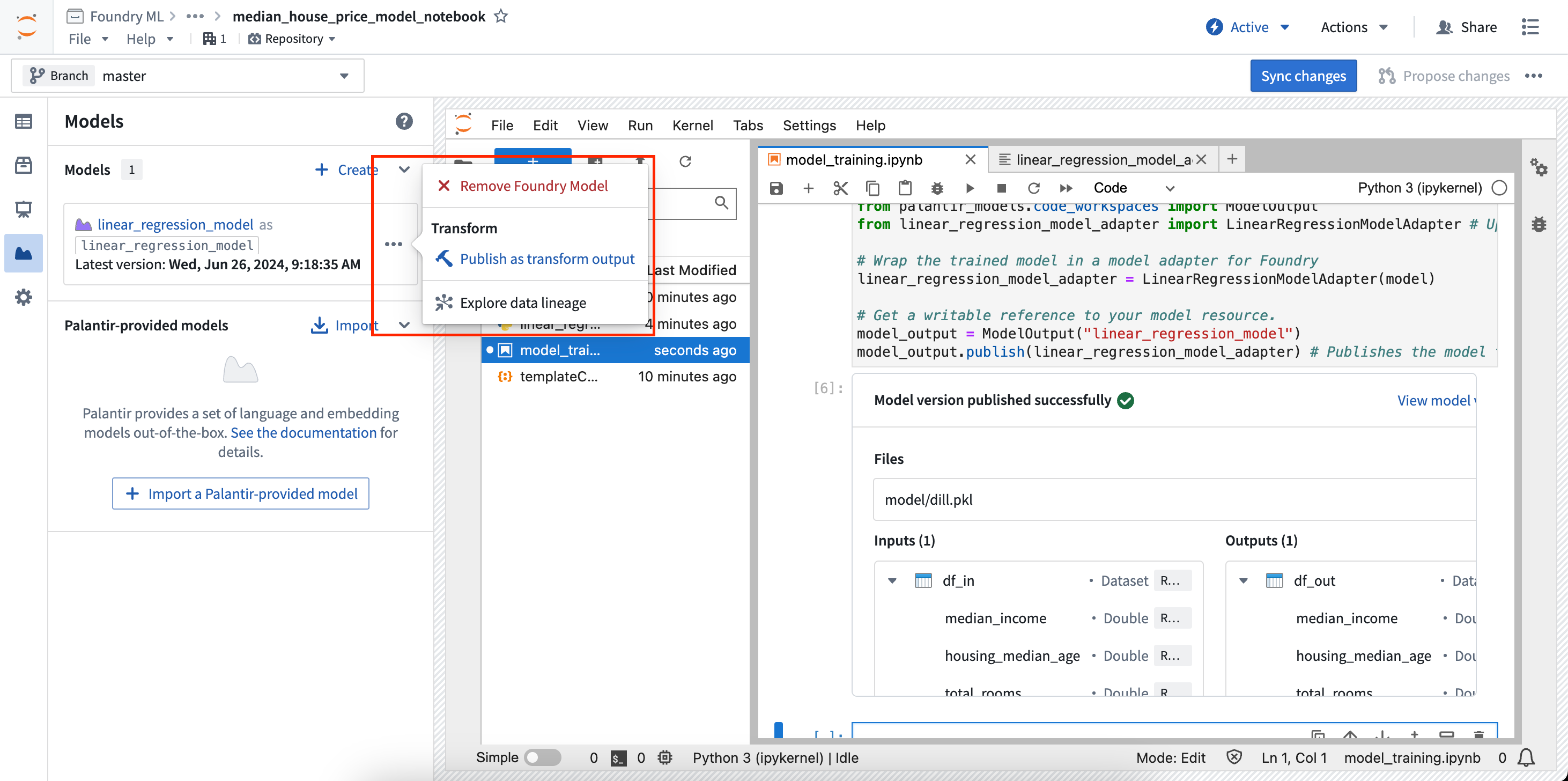The height and width of the screenshot is (781, 1568).
Task: Click the Explore data lineage icon
Action: [443, 302]
